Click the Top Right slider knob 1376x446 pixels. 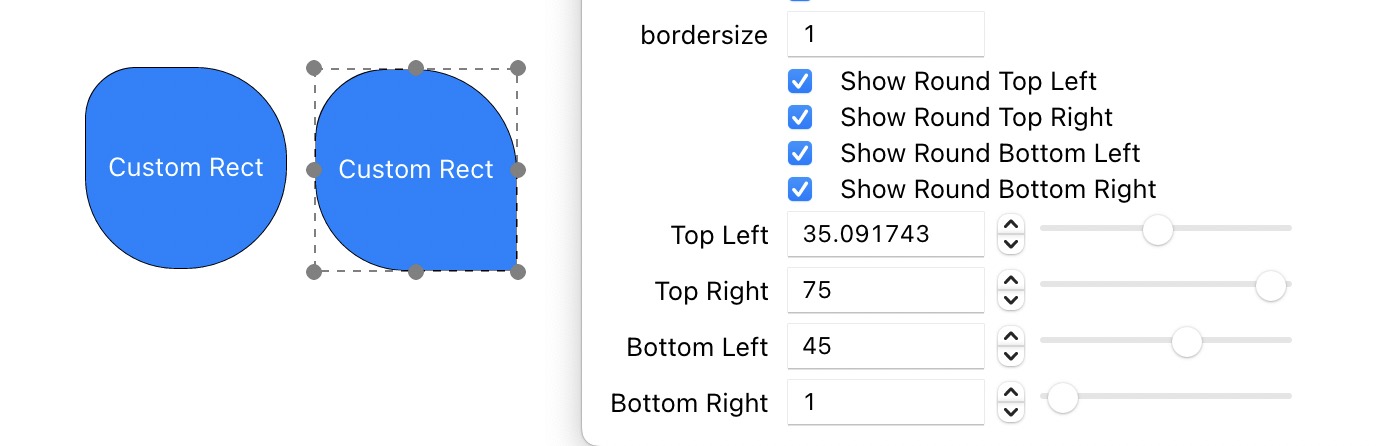pyautogui.click(x=1270, y=285)
